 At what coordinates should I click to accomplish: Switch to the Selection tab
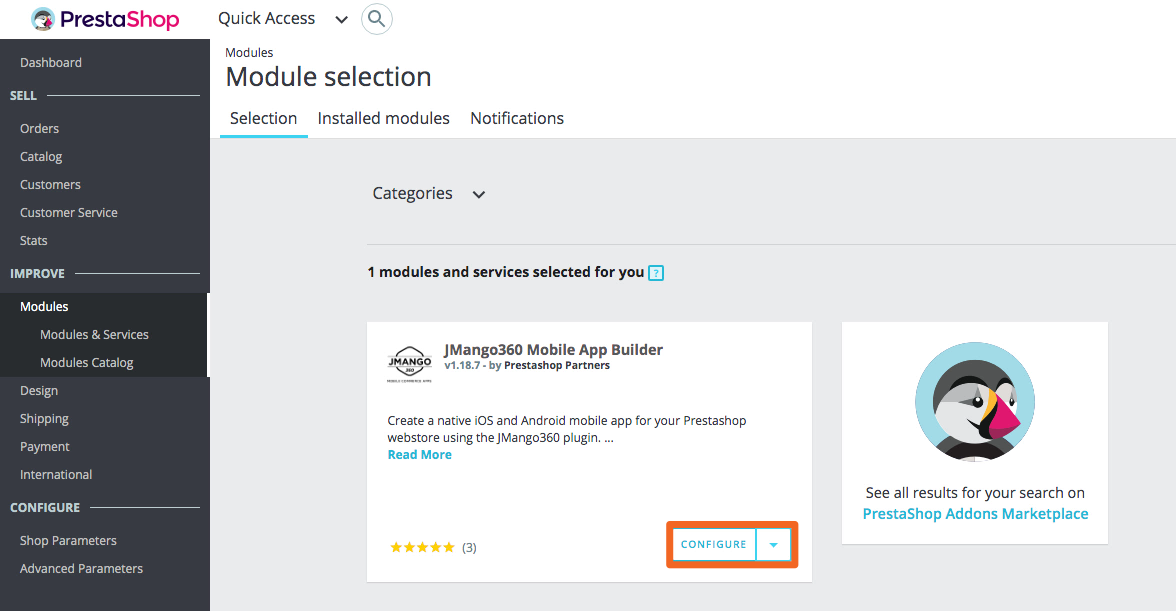(263, 118)
